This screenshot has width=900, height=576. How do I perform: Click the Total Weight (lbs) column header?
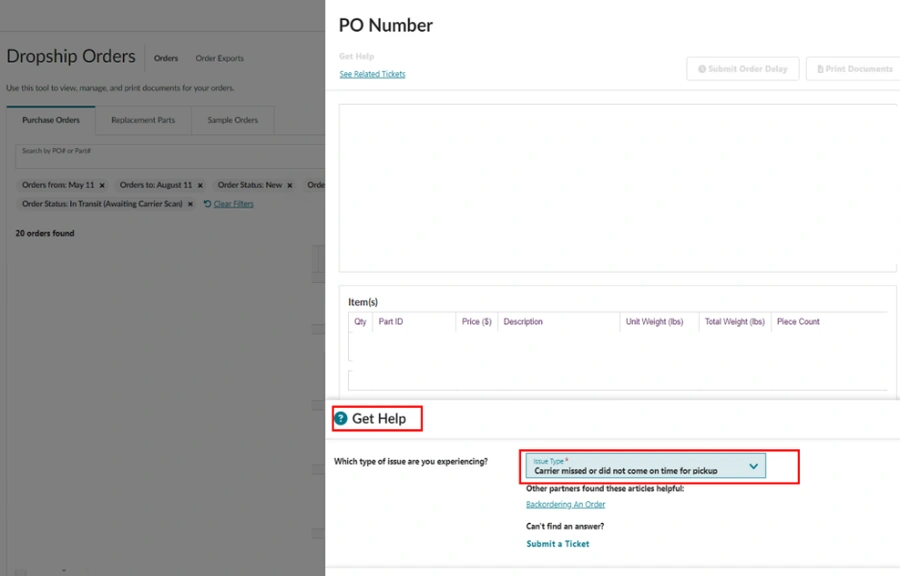tap(735, 322)
